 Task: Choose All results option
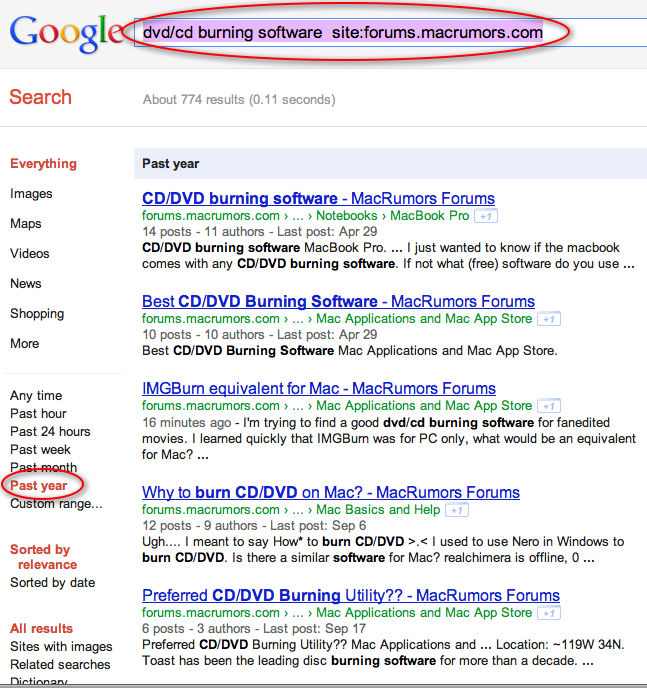point(41,629)
